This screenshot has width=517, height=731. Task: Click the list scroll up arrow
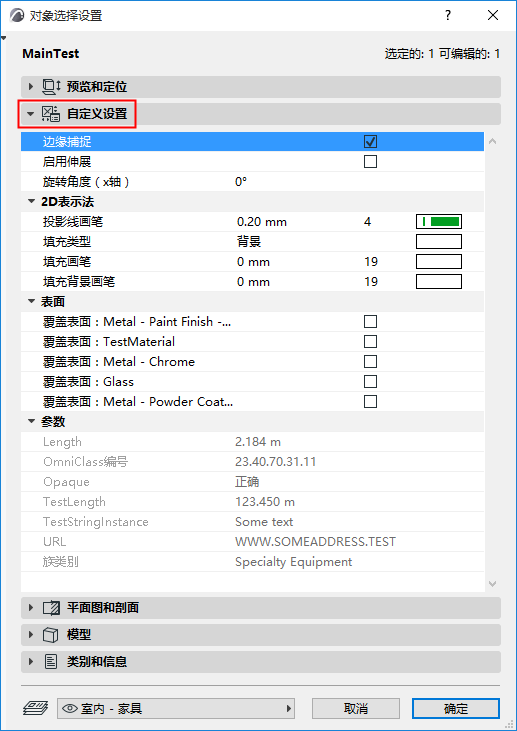point(492,141)
